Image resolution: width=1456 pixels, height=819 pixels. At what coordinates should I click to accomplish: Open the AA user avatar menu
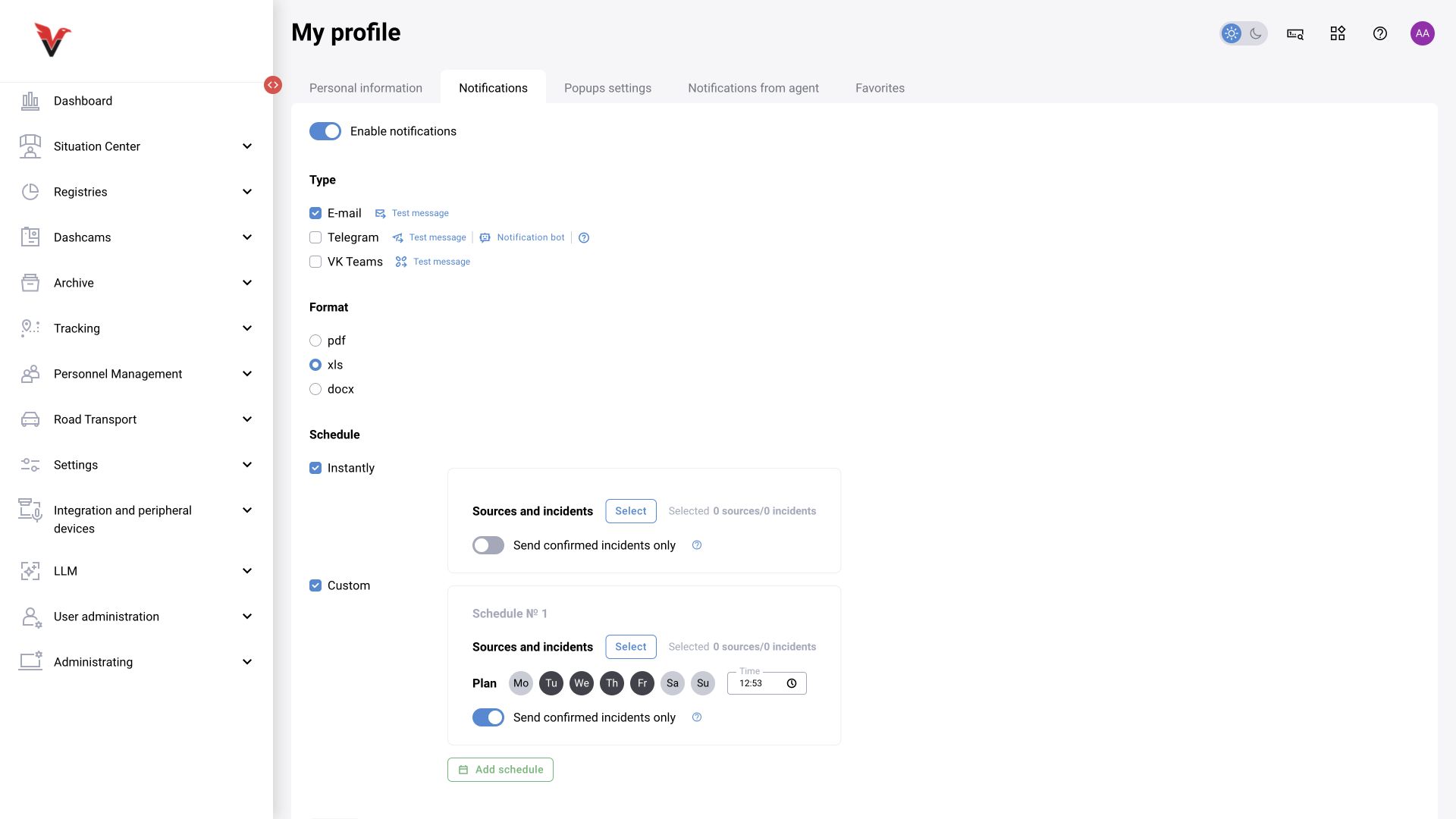tap(1423, 33)
